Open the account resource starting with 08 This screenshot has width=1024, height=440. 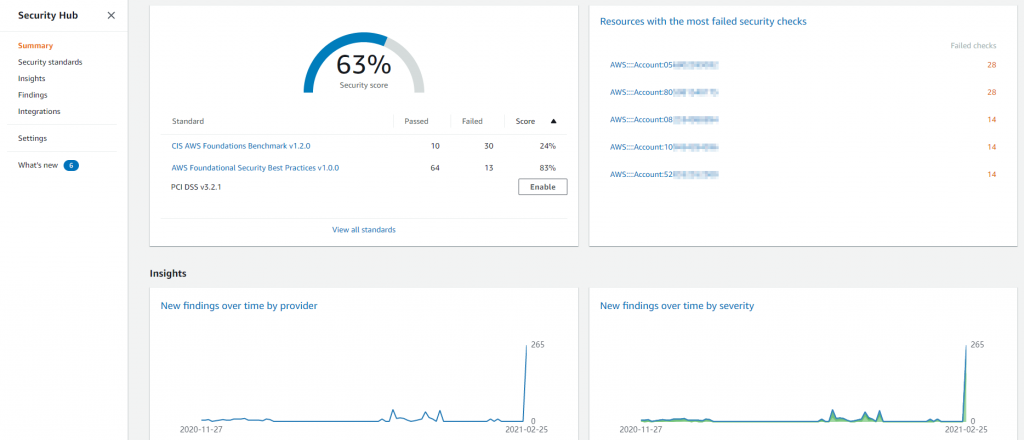coord(664,119)
